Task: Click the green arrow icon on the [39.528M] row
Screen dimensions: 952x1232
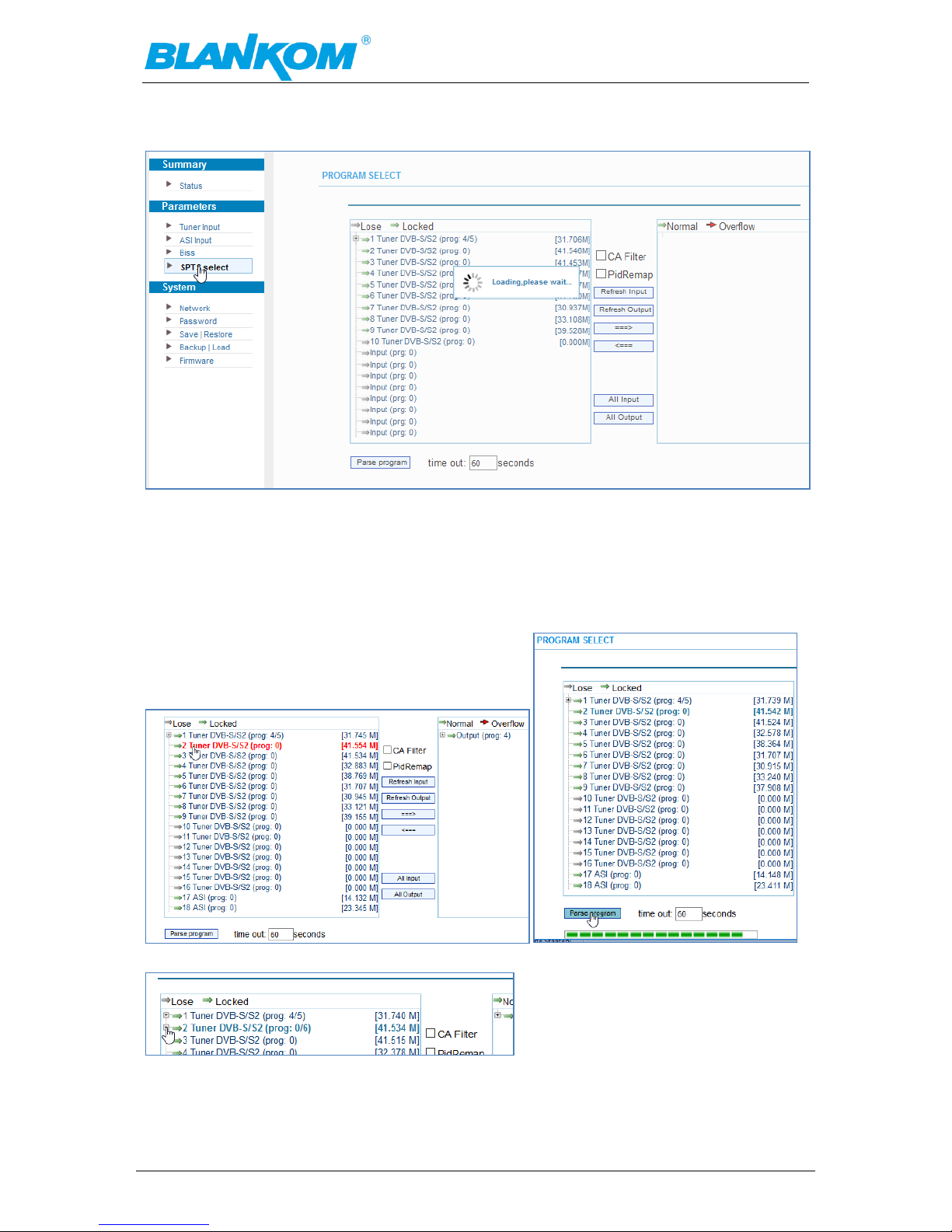Action: 364,330
